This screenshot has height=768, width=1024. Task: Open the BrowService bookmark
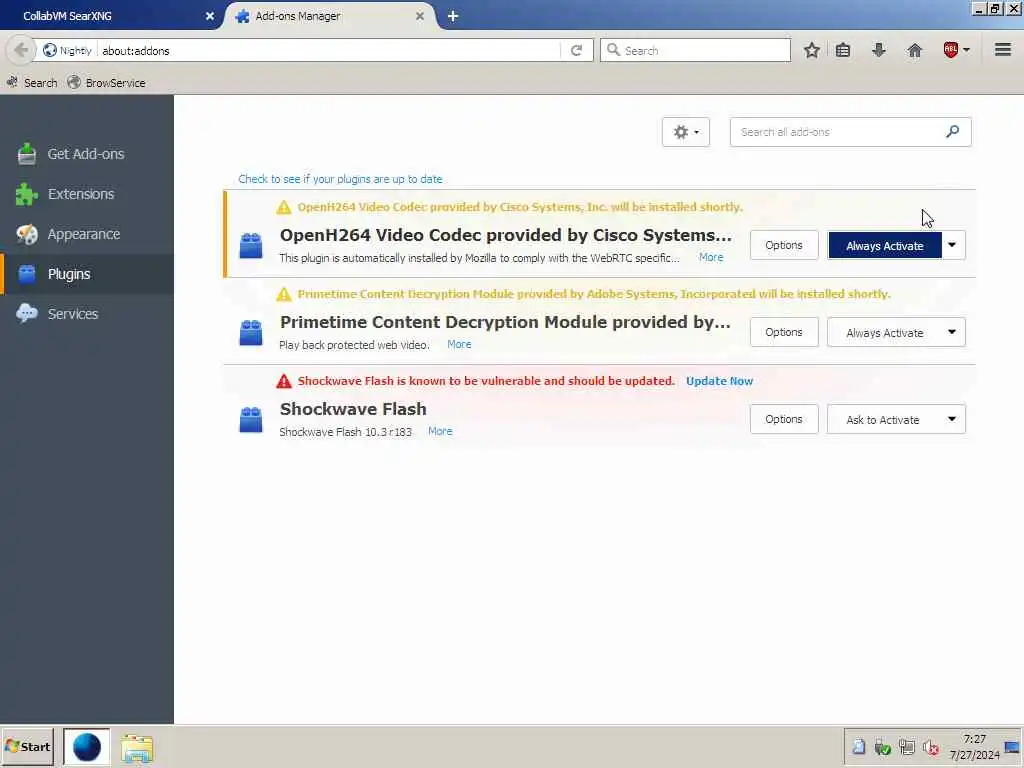(106, 83)
